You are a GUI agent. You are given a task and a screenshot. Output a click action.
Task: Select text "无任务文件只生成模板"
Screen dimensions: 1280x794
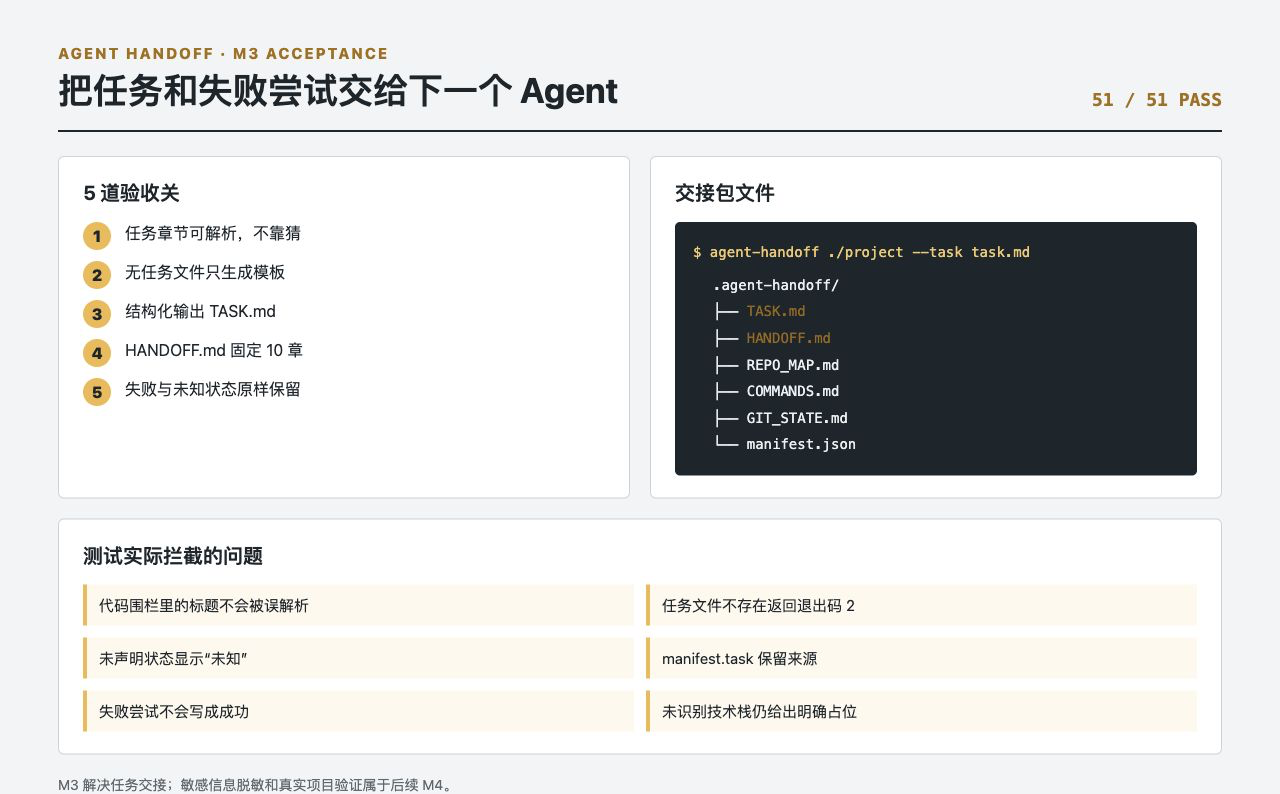(205, 273)
